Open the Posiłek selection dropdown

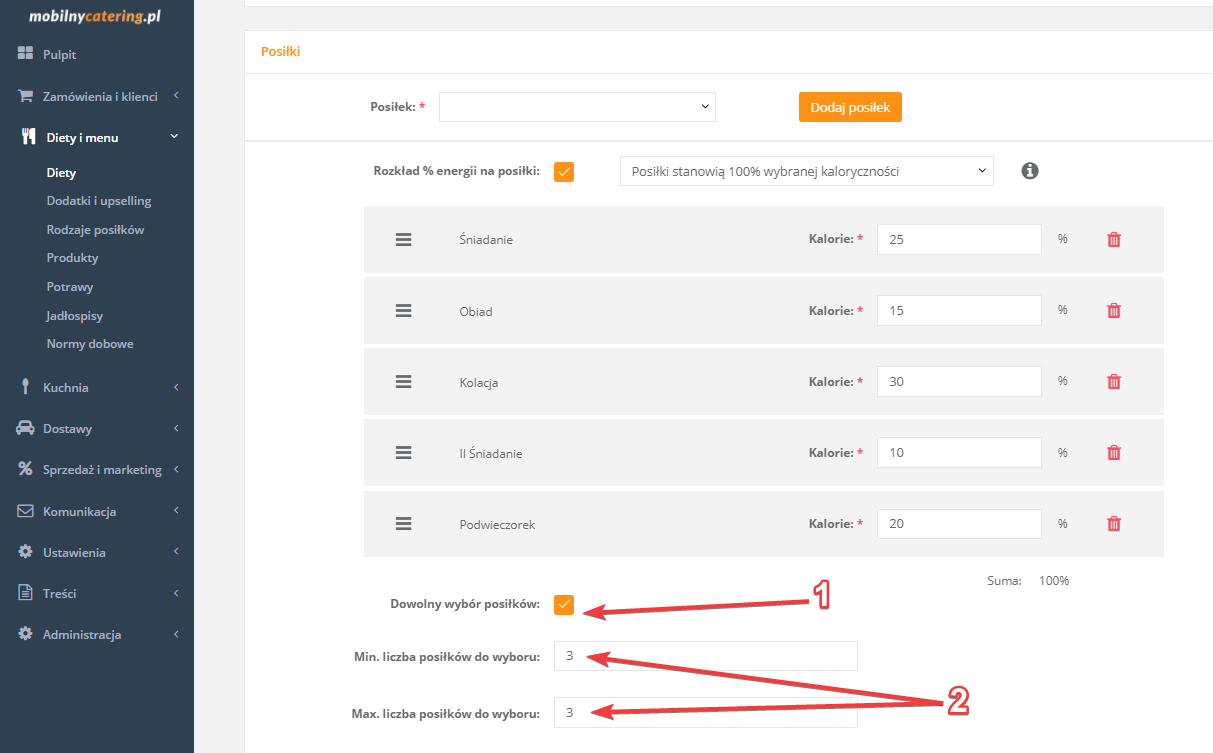point(577,106)
